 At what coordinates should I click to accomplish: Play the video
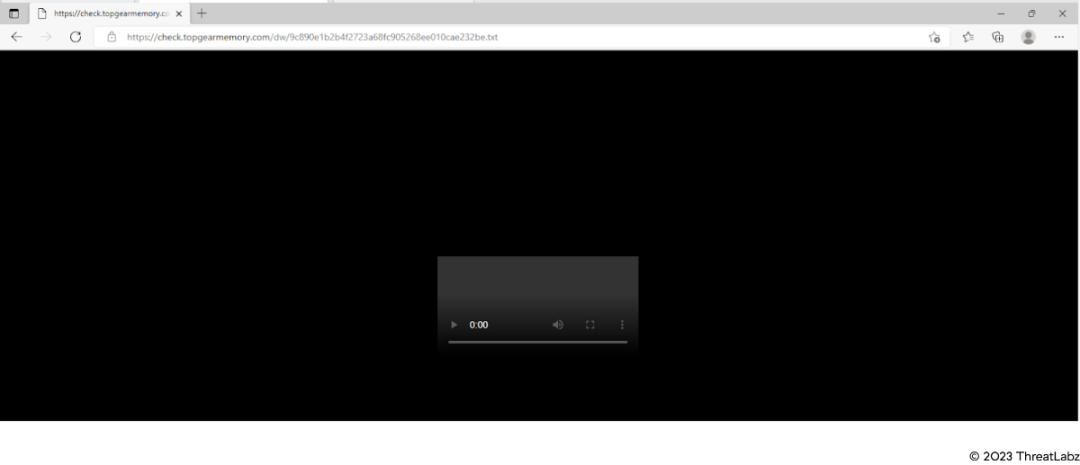454,325
